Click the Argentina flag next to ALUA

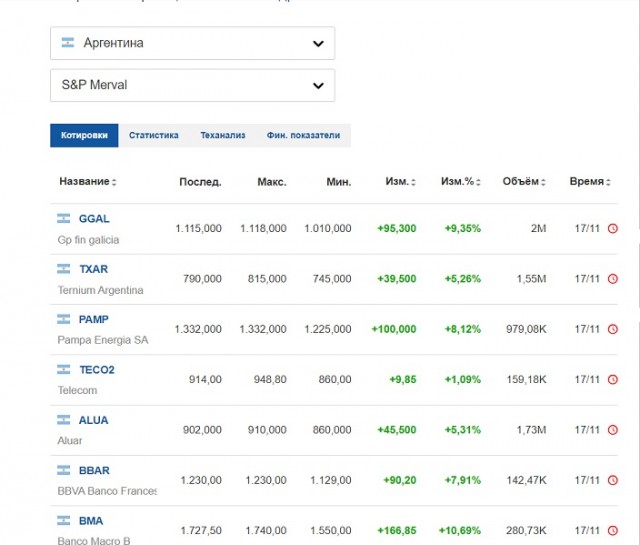63,420
